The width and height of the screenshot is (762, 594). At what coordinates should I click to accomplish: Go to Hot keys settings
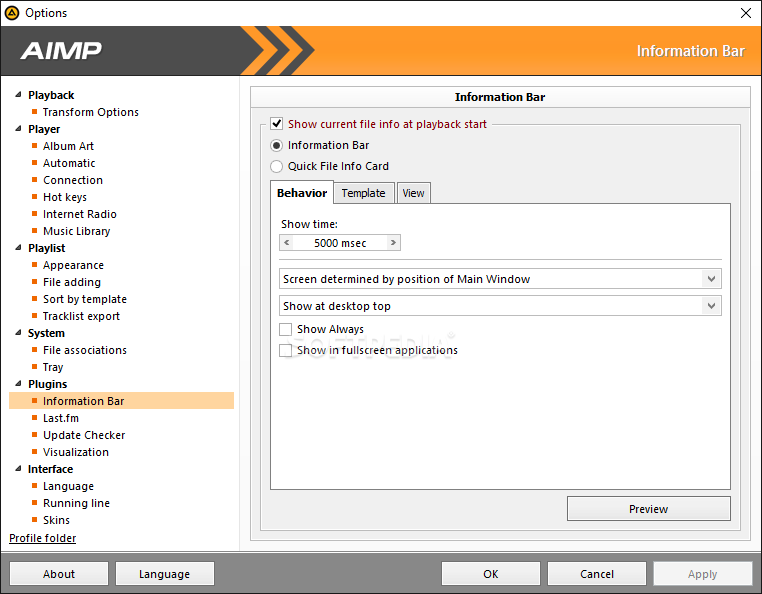[x=65, y=197]
